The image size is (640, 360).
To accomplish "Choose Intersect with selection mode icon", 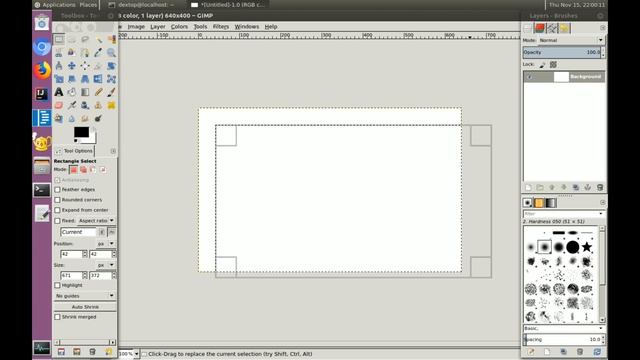I will (103, 169).
